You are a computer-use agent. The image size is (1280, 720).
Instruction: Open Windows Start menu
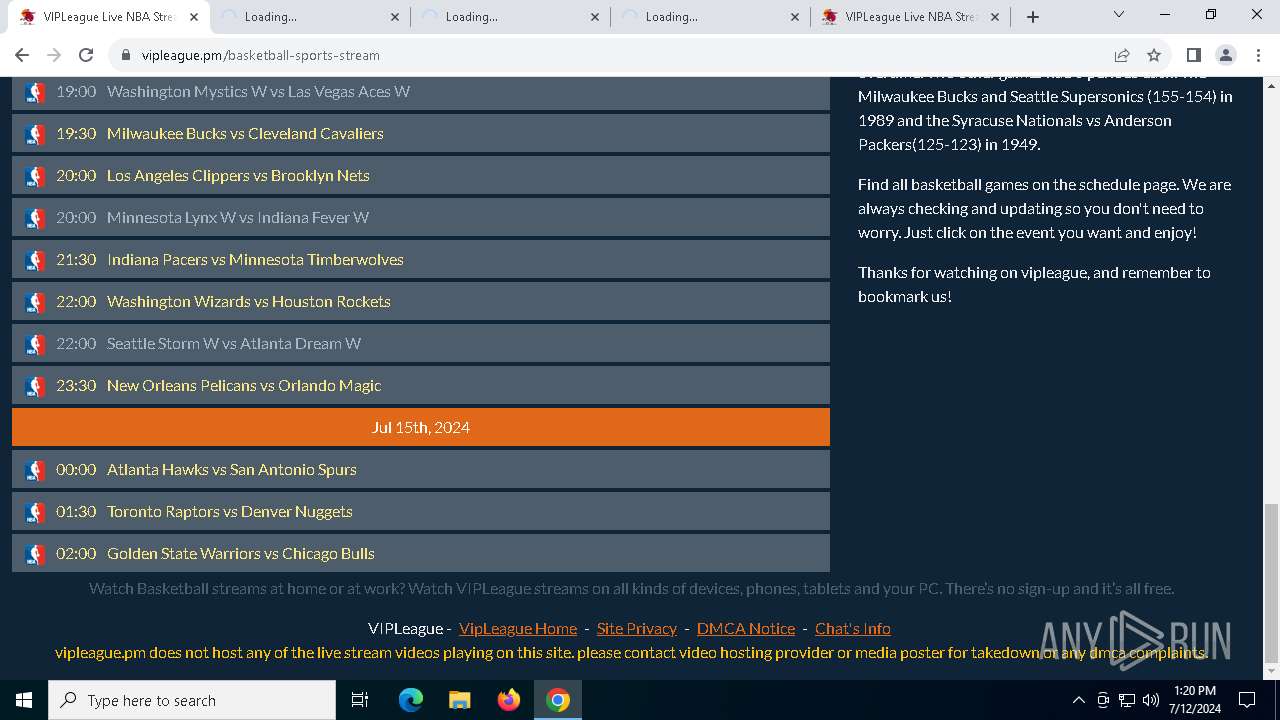pos(24,700)
